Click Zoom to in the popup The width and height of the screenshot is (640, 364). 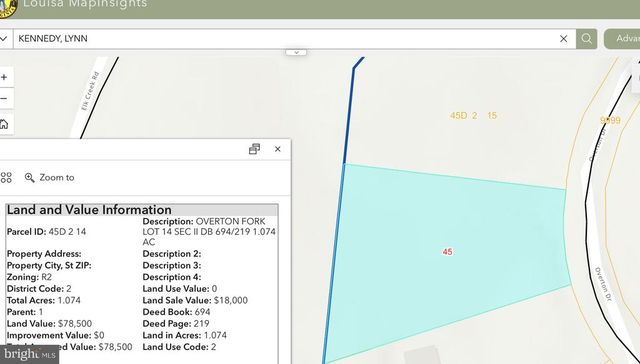click(49, 178)
